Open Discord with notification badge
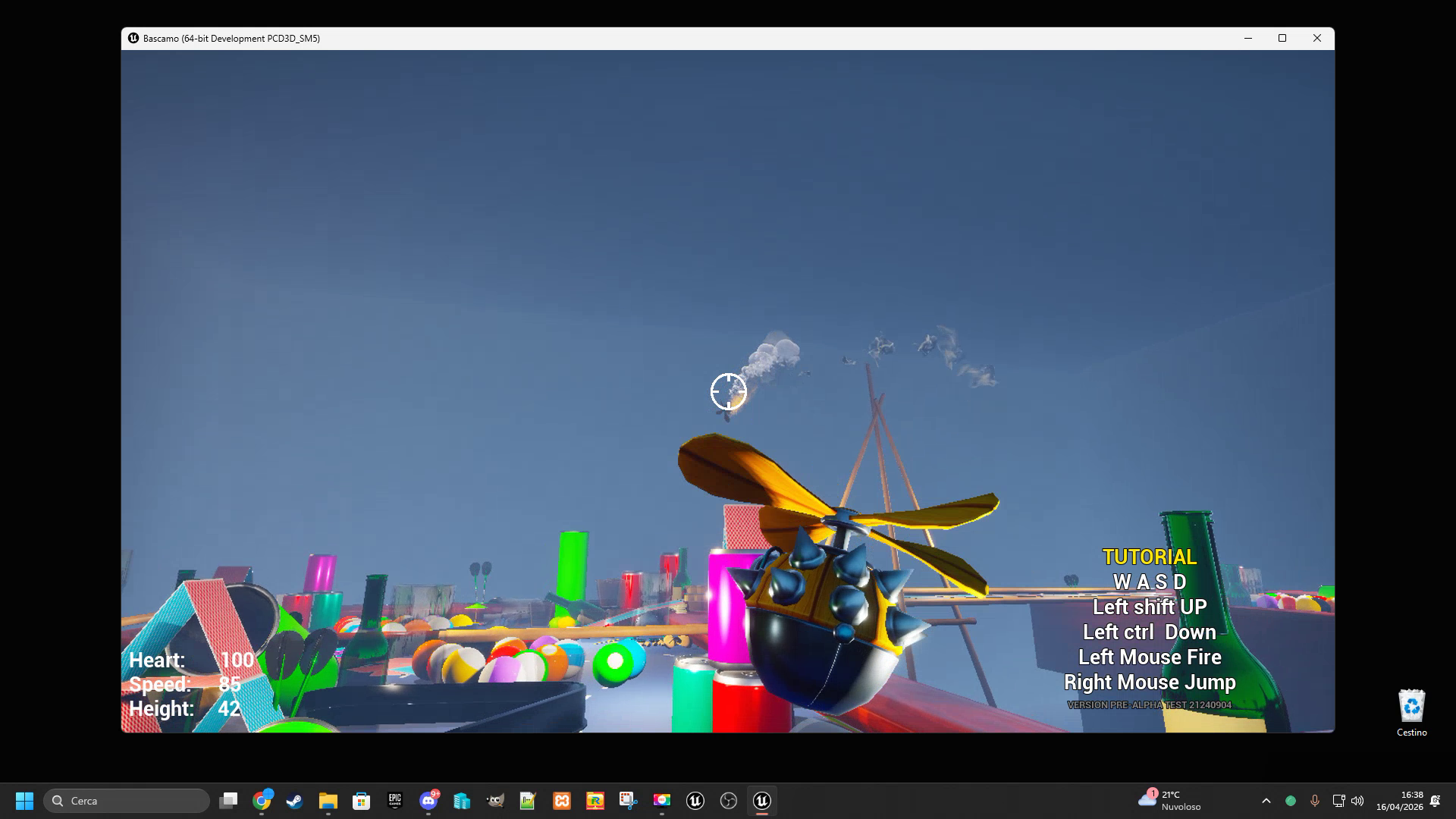1456x819 pixels. (428, 801)
